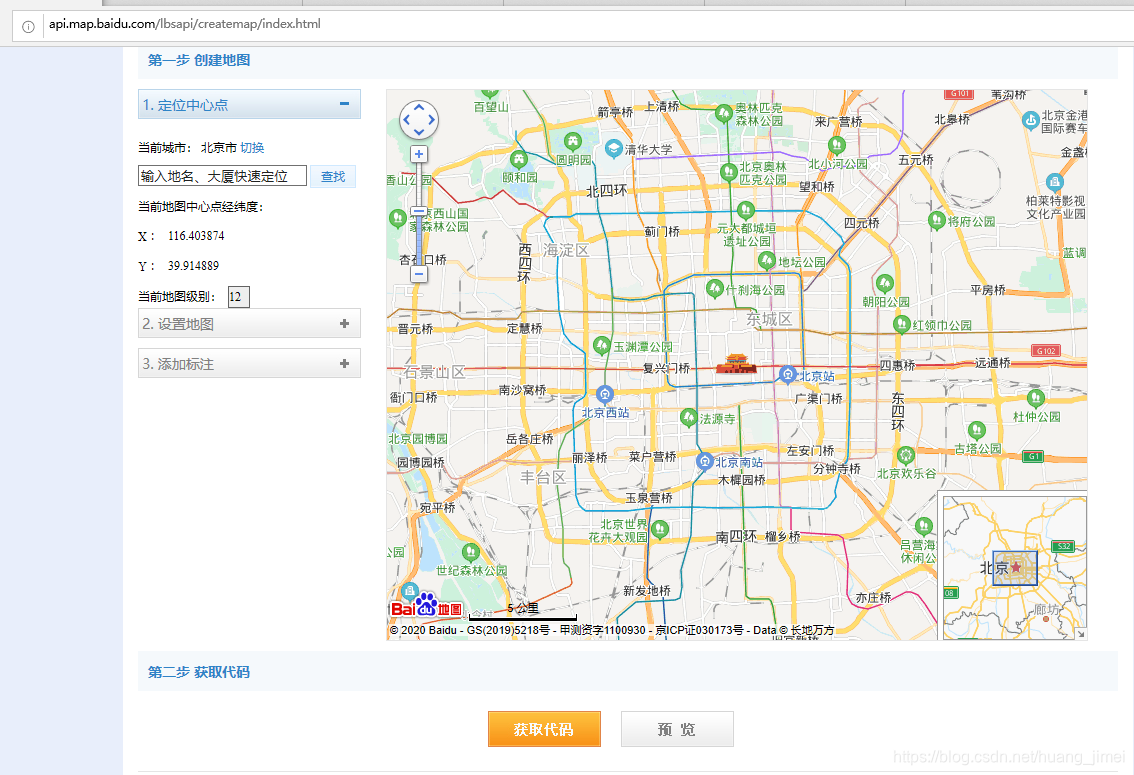
Task: Click the 北京站 station icon
Action: click(788, 374)
